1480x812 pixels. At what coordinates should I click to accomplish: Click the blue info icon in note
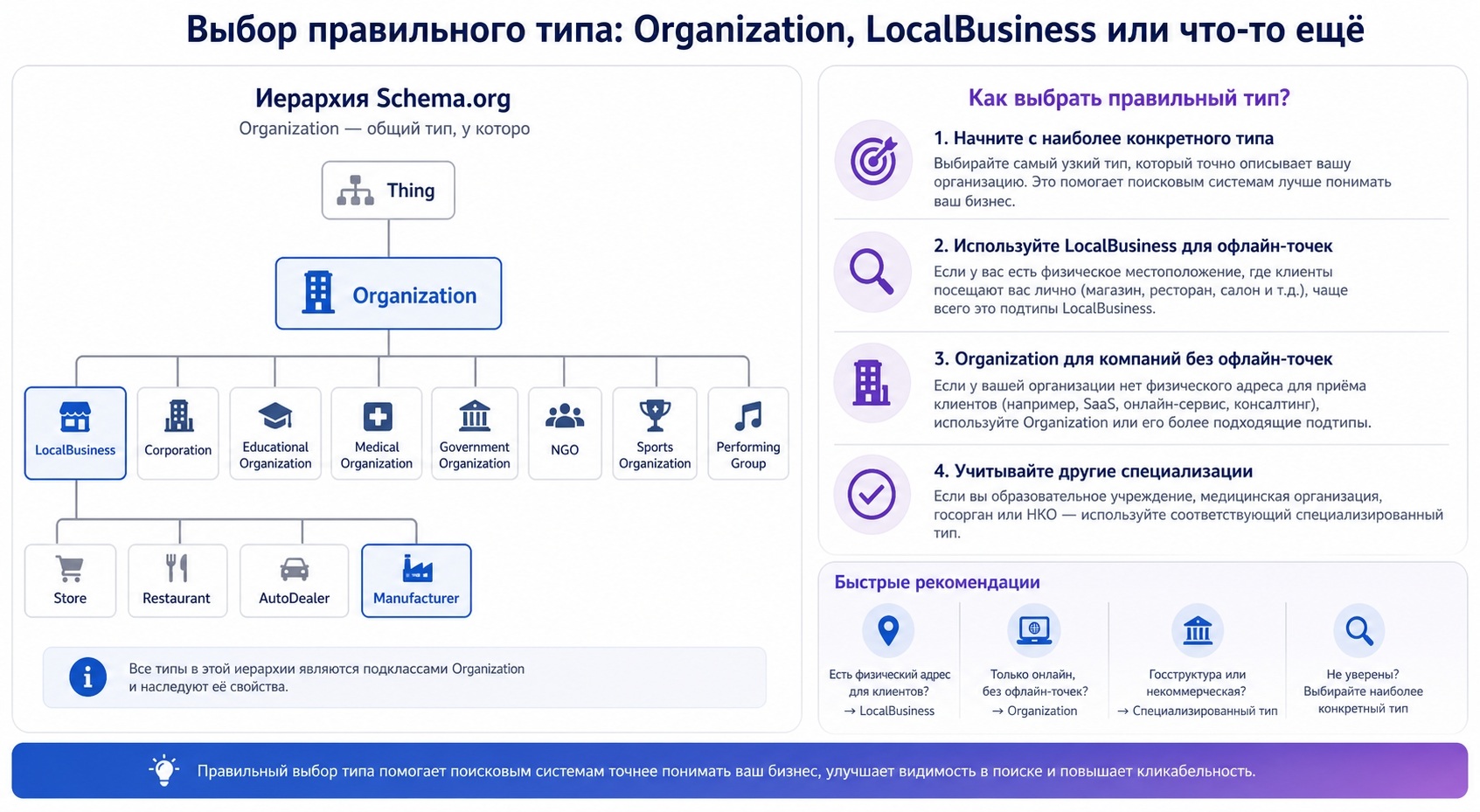(x=87, y=677)
